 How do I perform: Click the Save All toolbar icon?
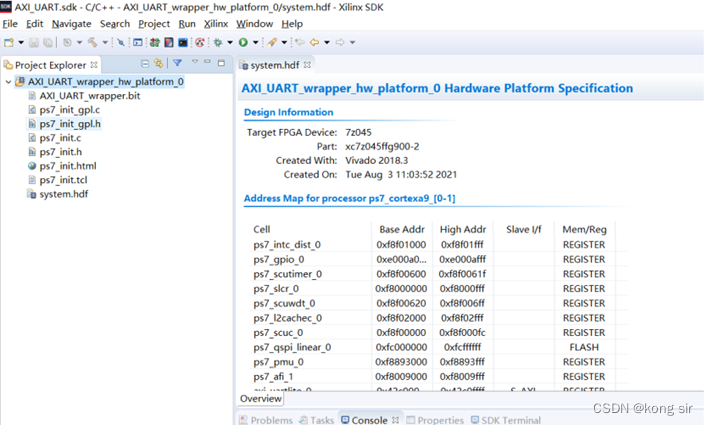click(47, 42)
